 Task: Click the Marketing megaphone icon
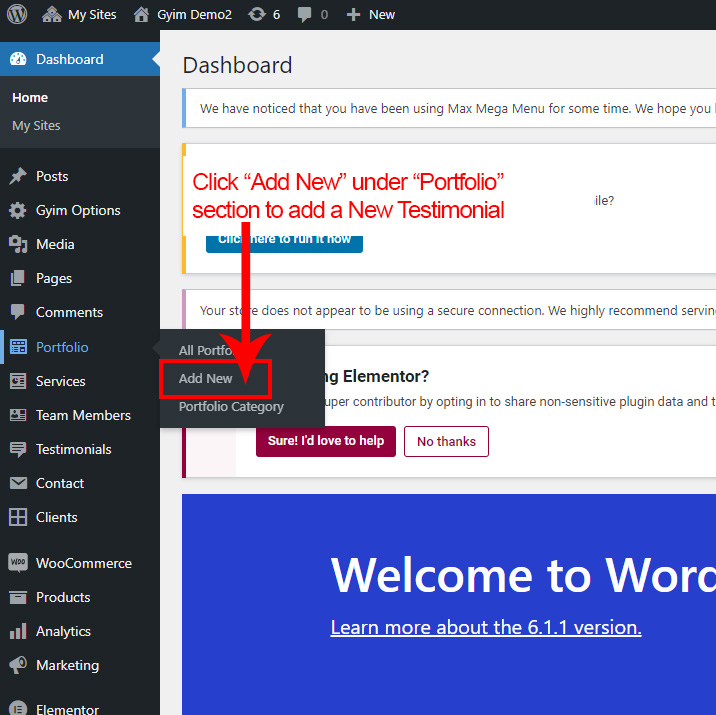coord(17,665)
